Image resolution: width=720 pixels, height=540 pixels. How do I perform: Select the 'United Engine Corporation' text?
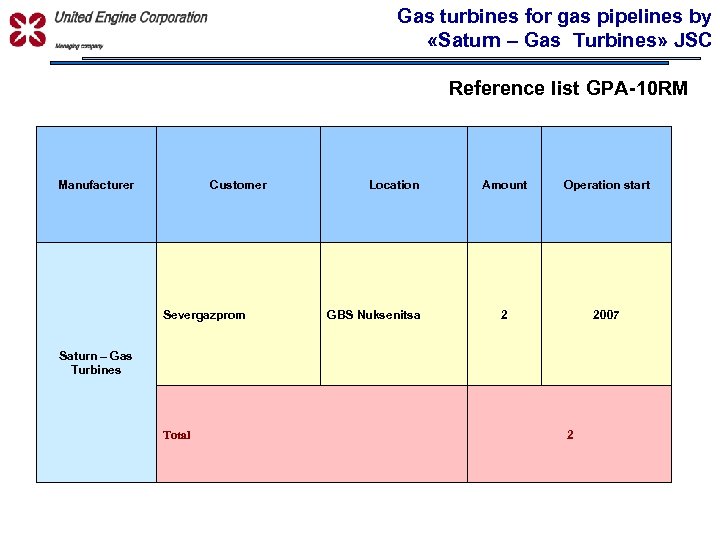click(x=131, y=18)
